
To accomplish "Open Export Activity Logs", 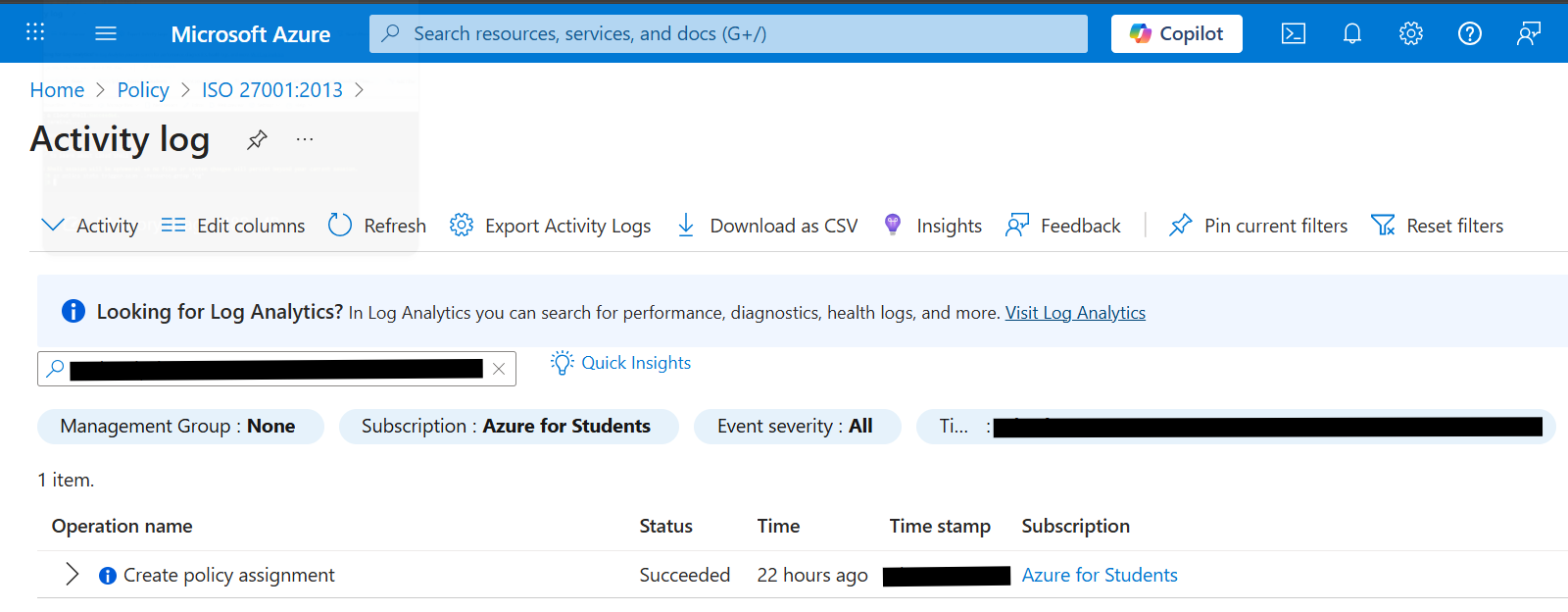I will tap(551, 226).
